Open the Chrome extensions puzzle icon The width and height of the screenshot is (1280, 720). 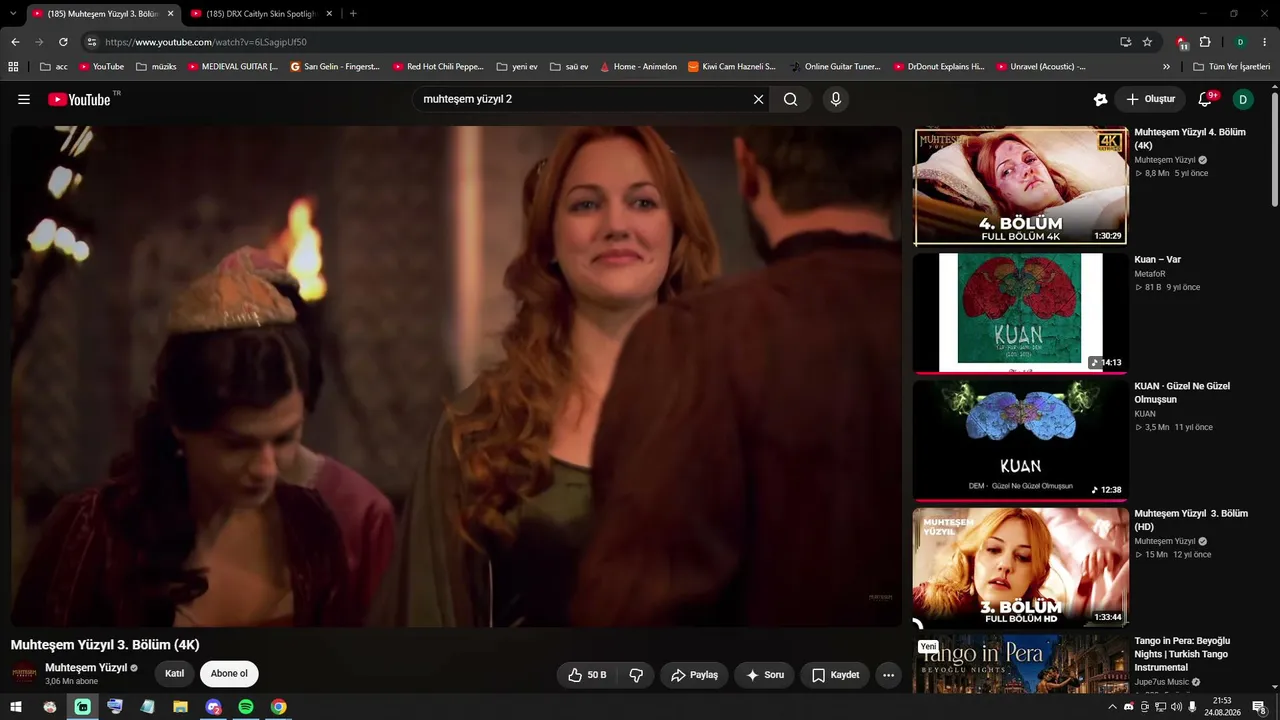click(x=1205, y=42)
